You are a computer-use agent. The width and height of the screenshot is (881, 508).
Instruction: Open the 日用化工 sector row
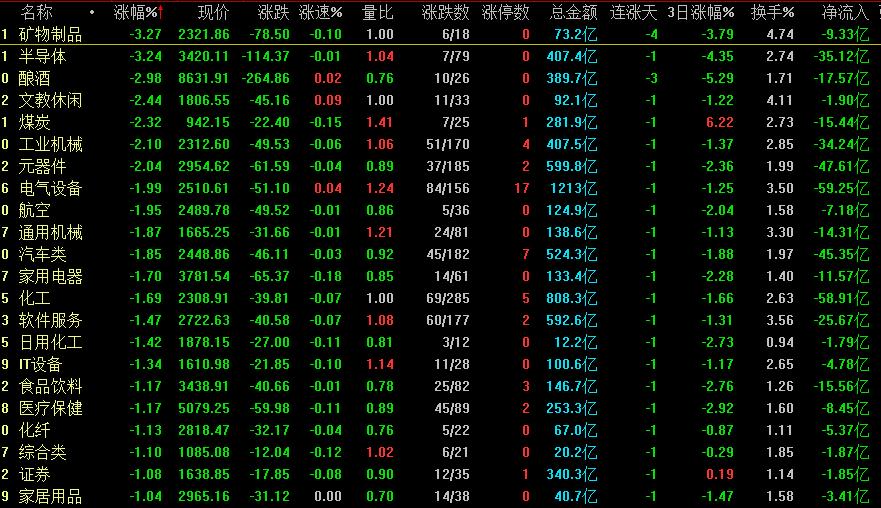[440, 342]
